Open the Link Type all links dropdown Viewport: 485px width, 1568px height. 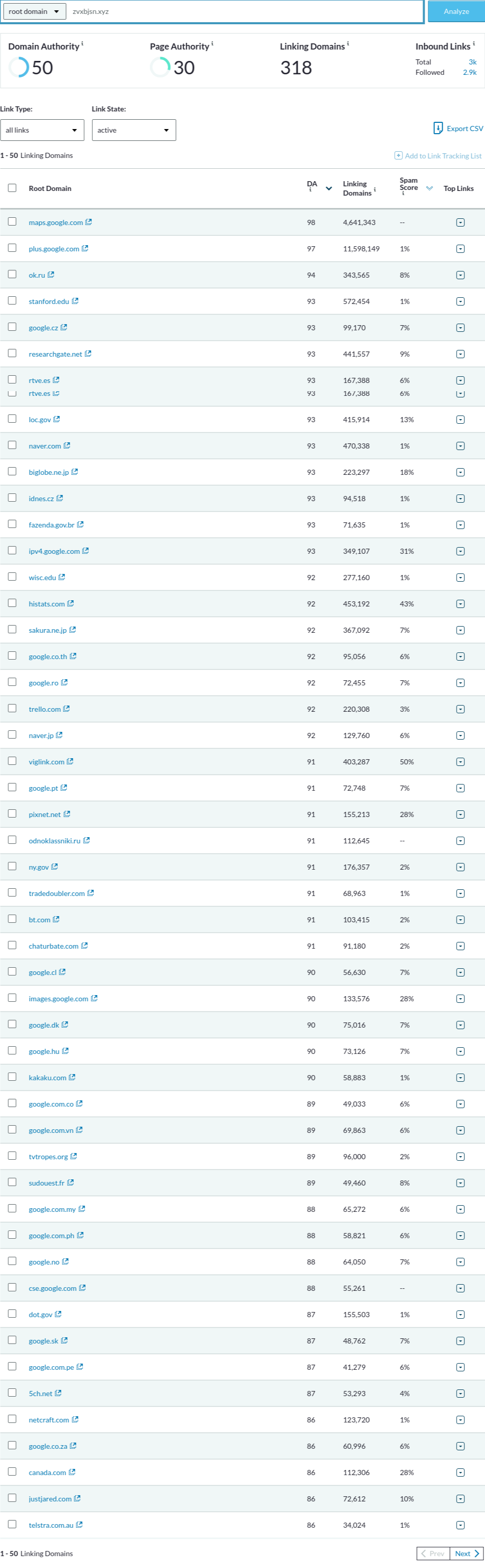point(42,130)
